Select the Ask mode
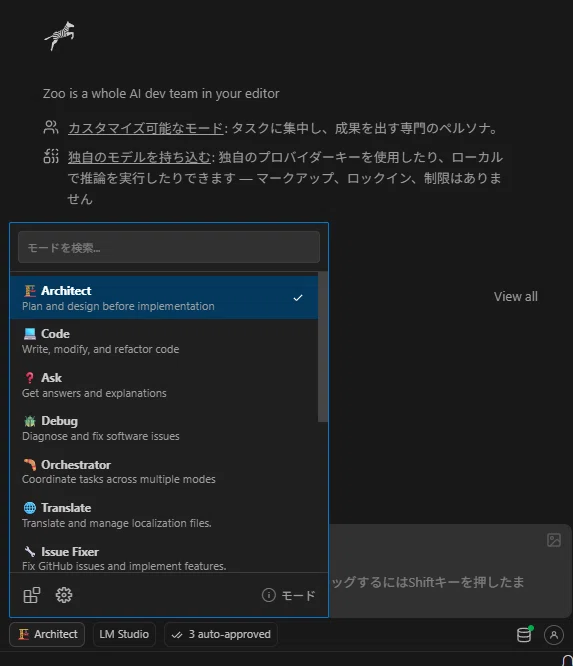This screenshot has height=666, width=573. (x=164, y=385)
